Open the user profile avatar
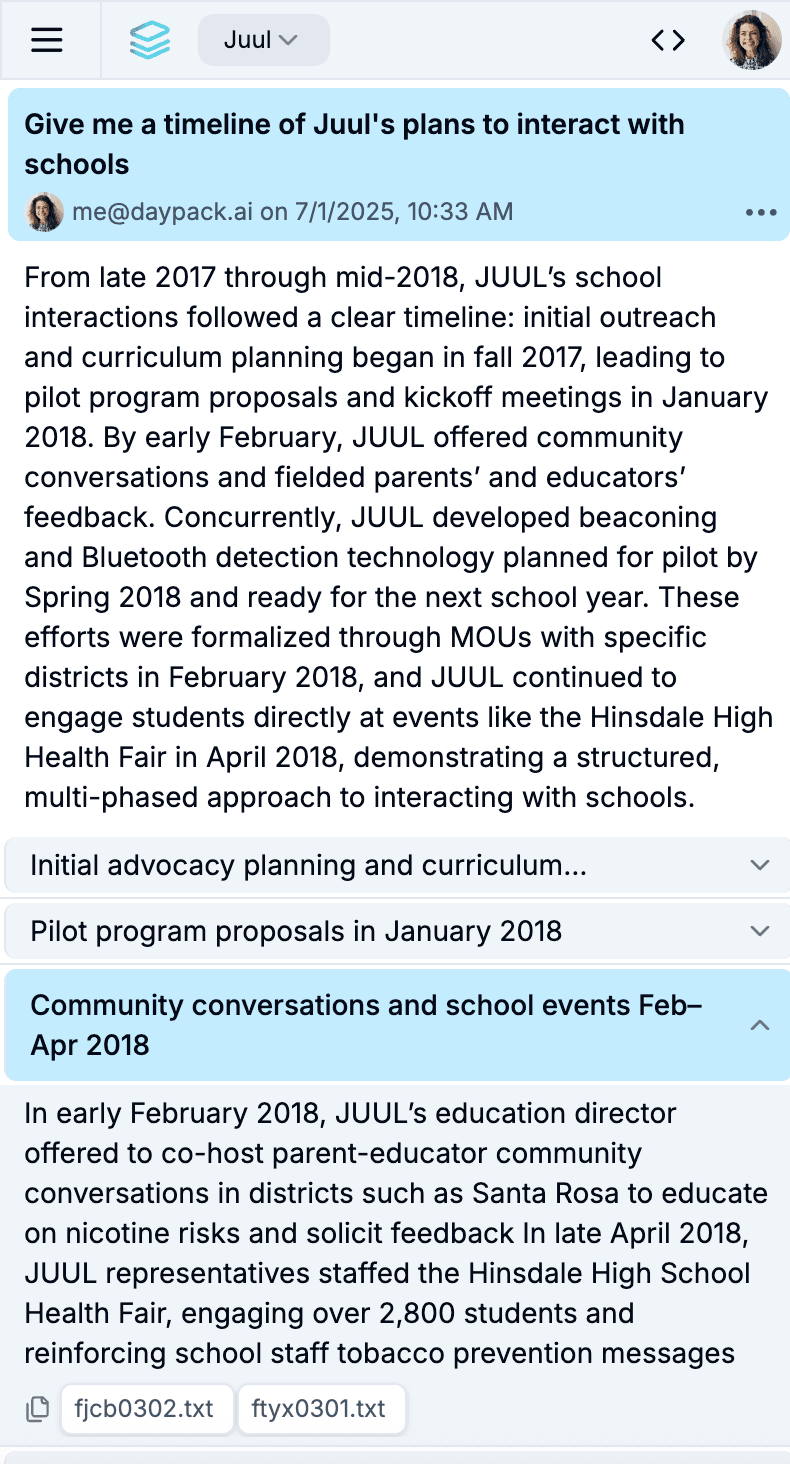 [x=751, y=40]
